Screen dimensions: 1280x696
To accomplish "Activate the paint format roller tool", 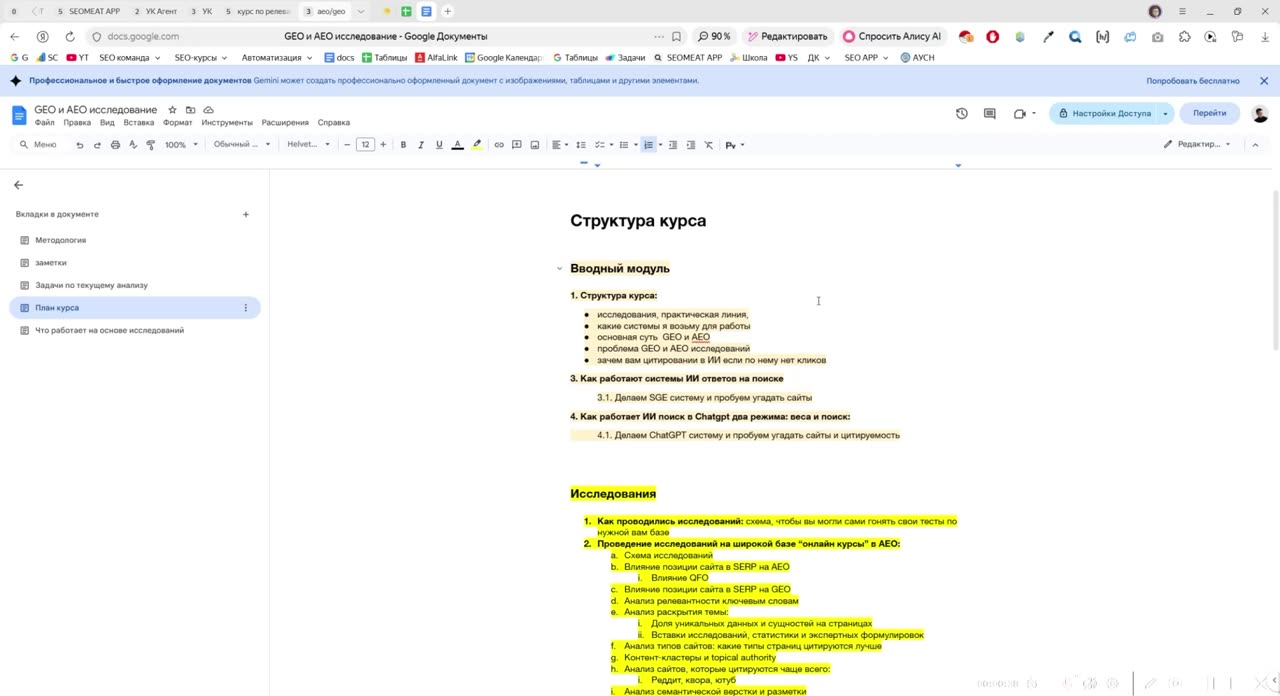I will 151,145.
